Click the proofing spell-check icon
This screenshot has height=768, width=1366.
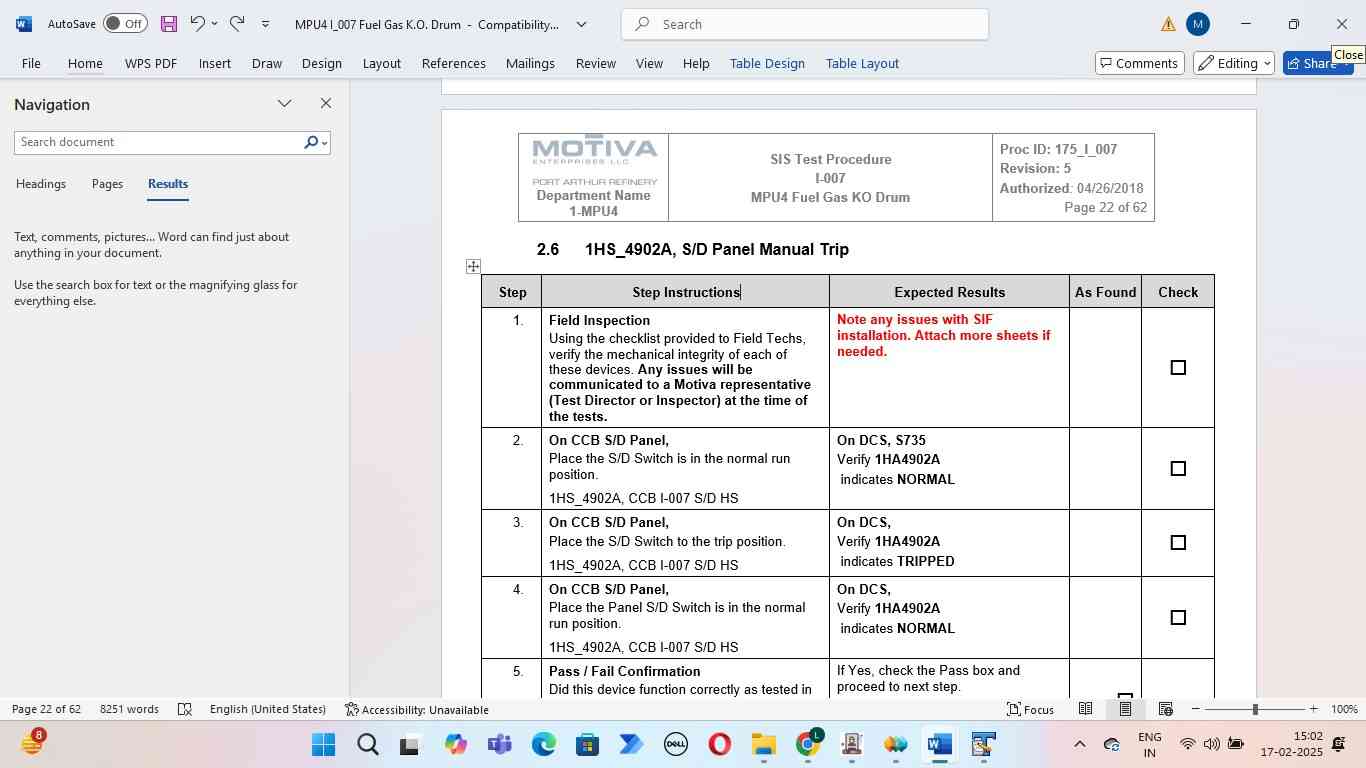pos(185,709)
